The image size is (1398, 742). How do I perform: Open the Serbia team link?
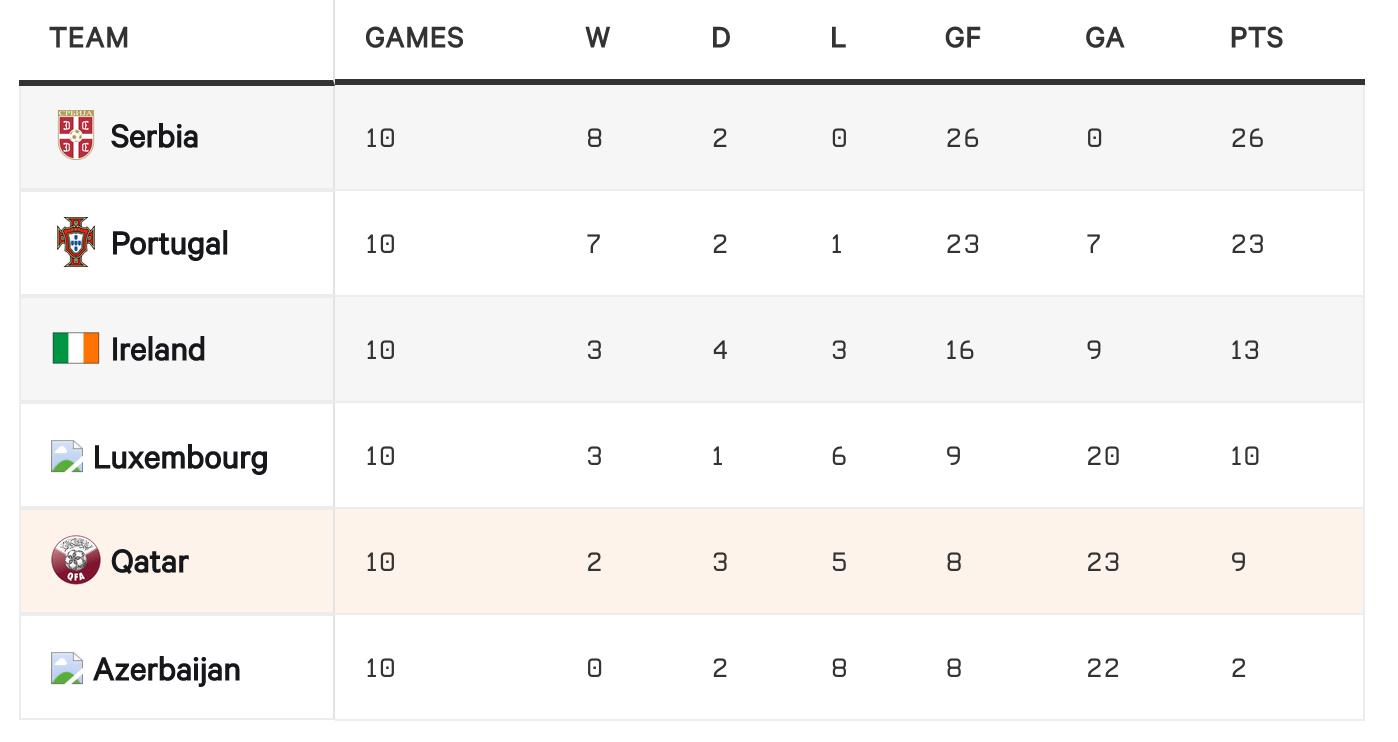[154, 136]
